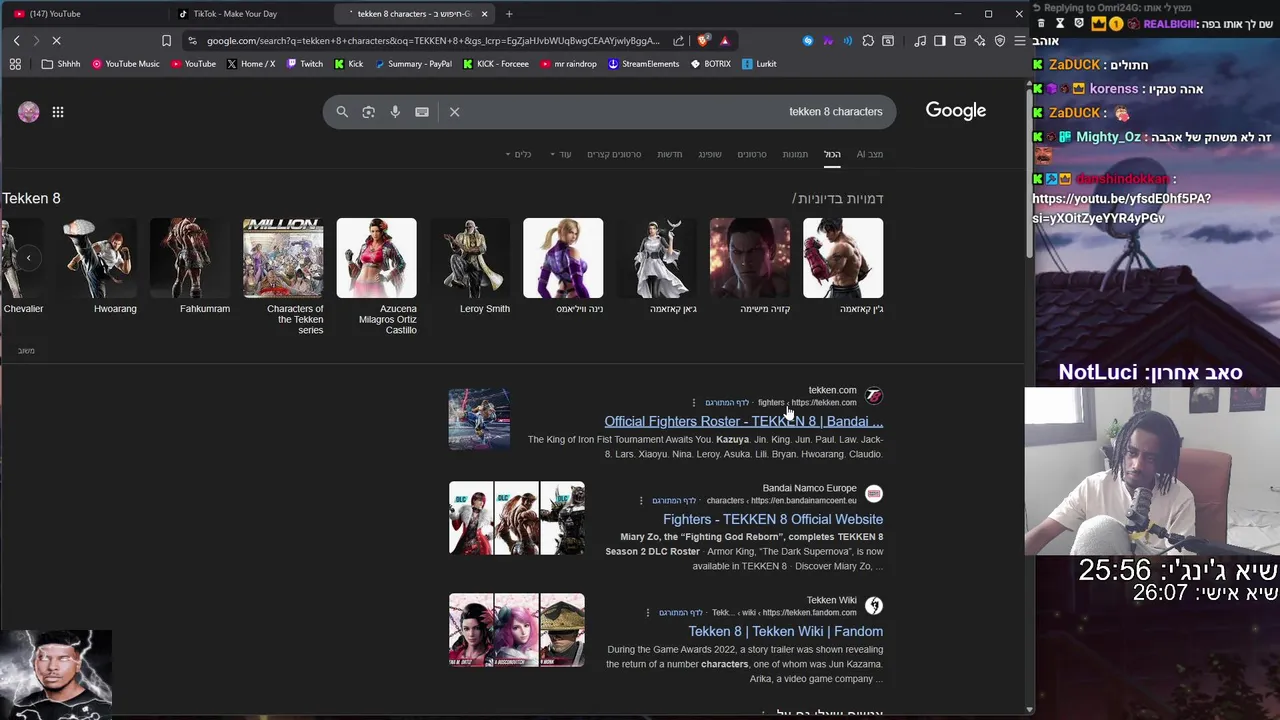Image resolution: width=1280 pixels, height=720 pixels.
Task: Close the tekken 8 characters tab
Action: (x=485, y=14)
